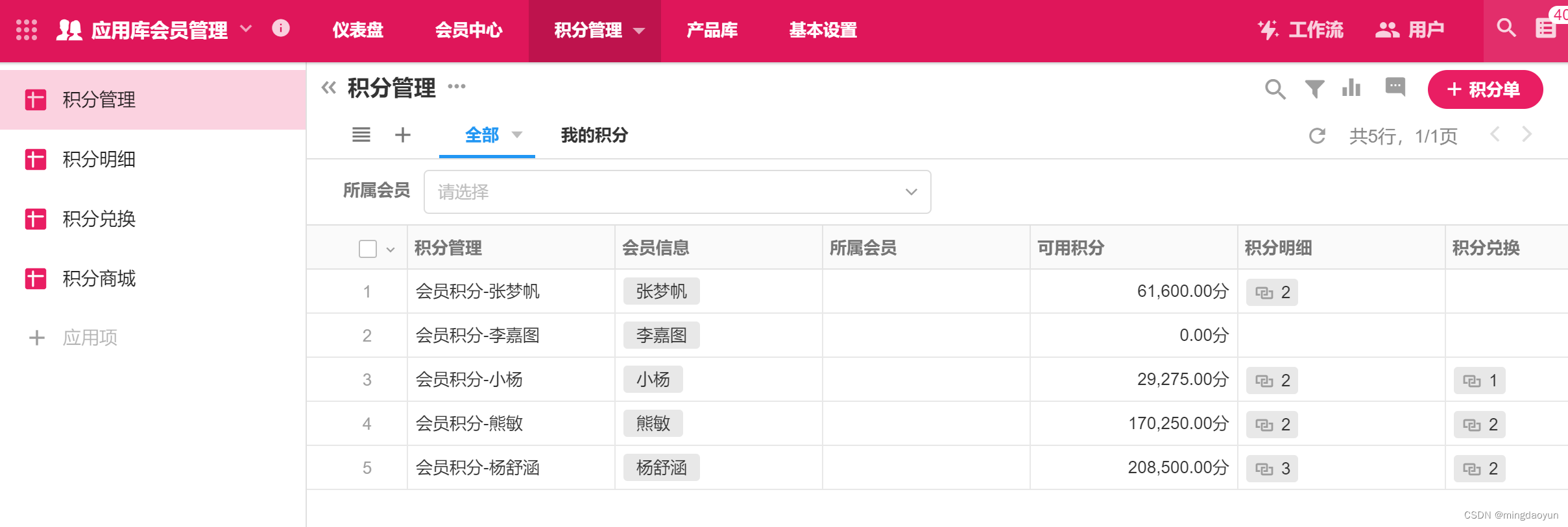Screen dimensions: 1568x527
Task: Open the view list hamburger icon
Action: (361, 135)
